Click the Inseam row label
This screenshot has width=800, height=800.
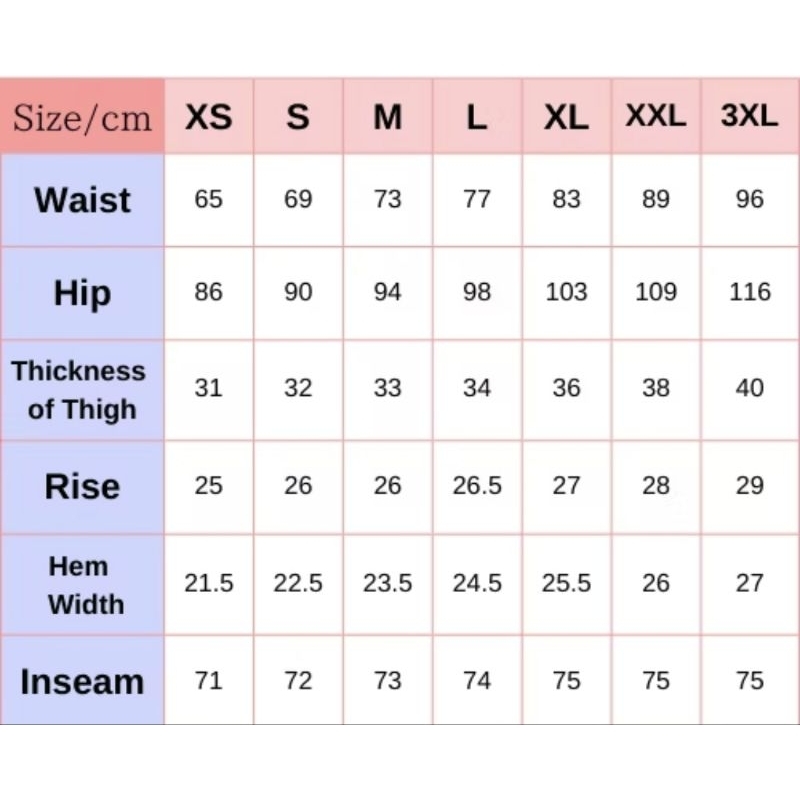(82, 682)
